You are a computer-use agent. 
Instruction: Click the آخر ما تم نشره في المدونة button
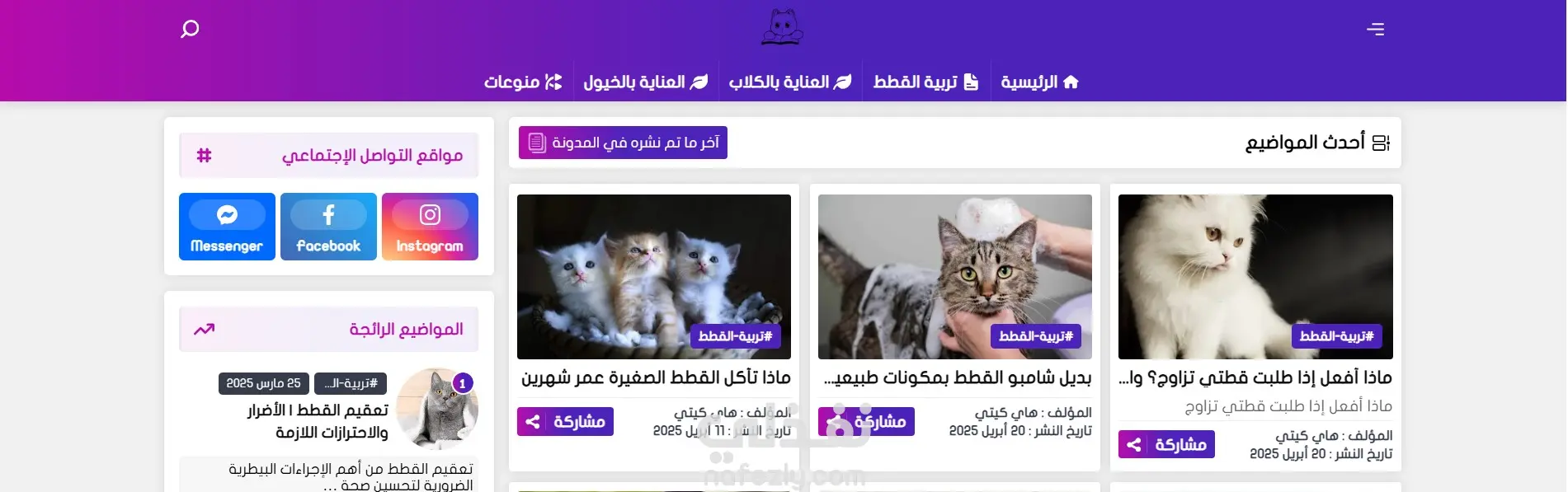tap(623, 143)
